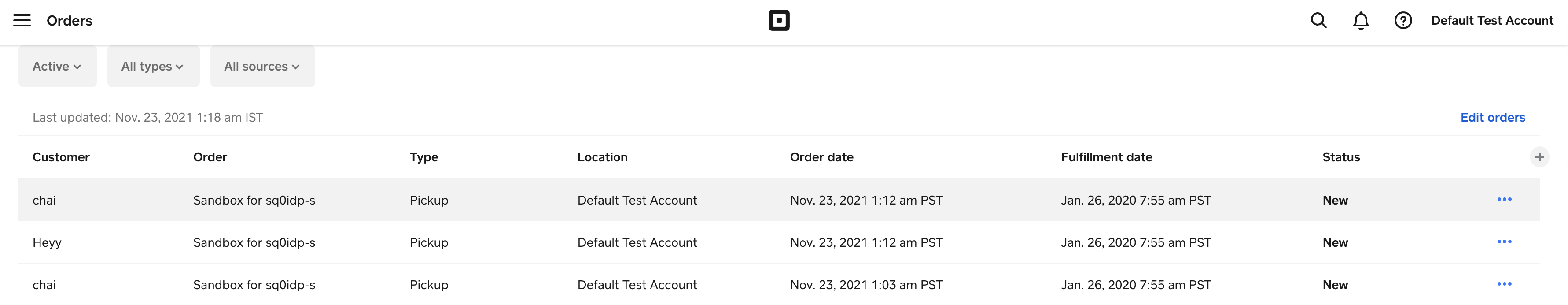Viewport: 1568px width, 305px height.
Task: Click the Square logo icon
Action: [x=779, y=21]
